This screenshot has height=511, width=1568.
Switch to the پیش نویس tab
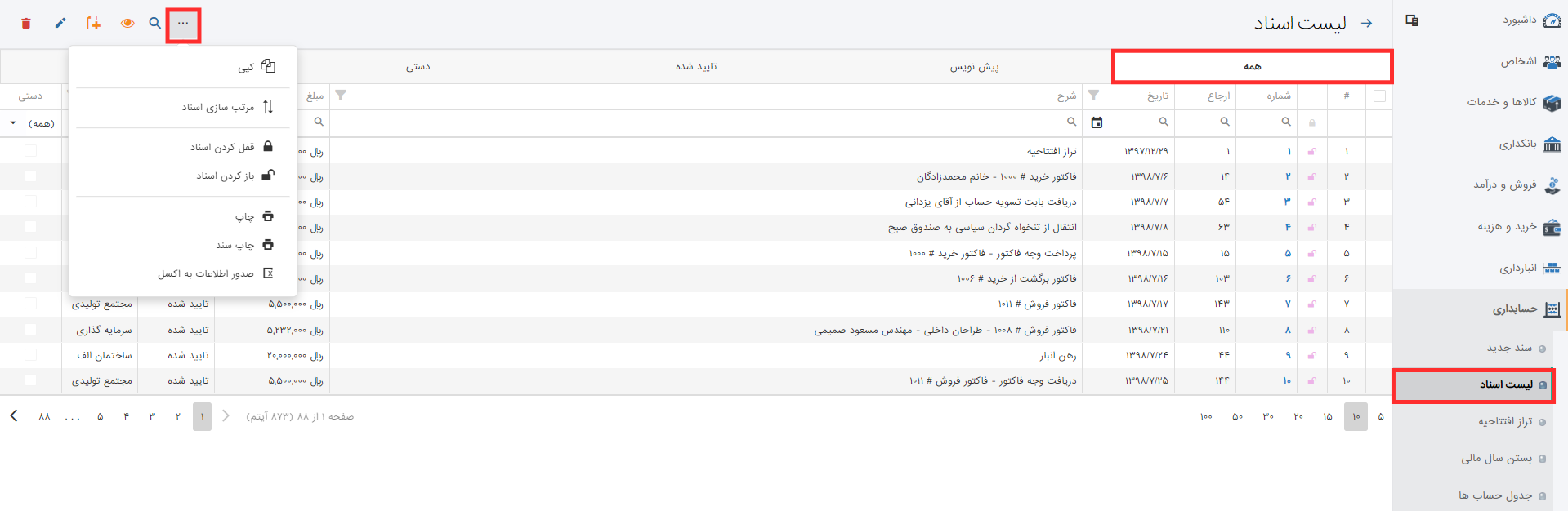tap(974, 66)
